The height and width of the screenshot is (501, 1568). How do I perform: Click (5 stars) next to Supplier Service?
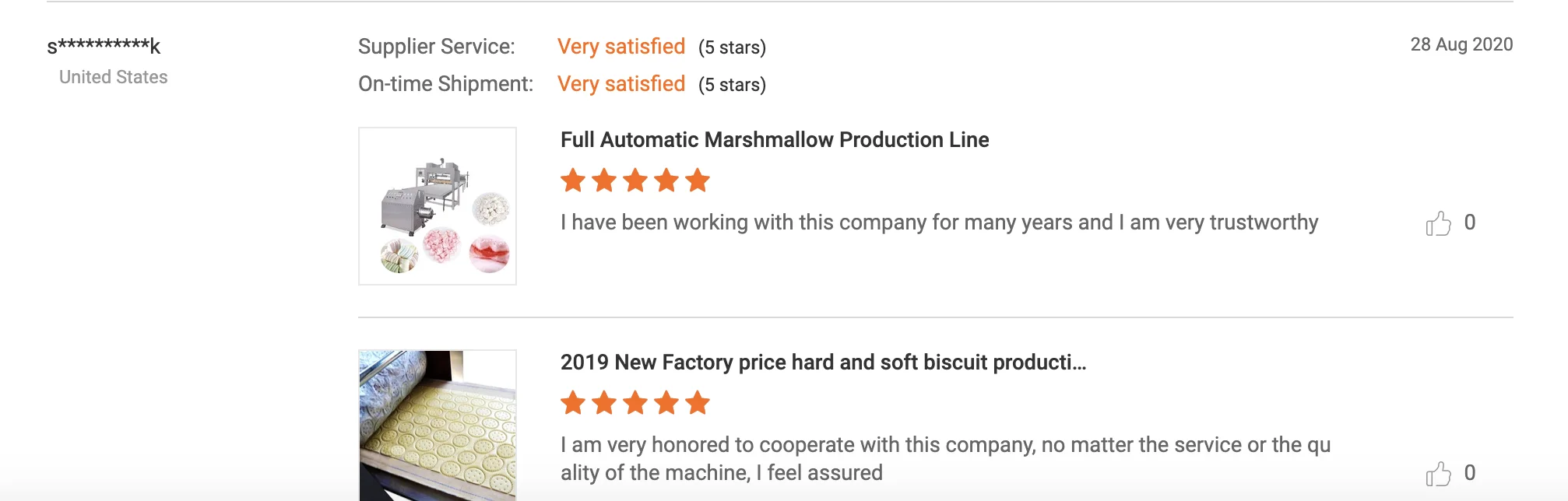click(732, 47)
